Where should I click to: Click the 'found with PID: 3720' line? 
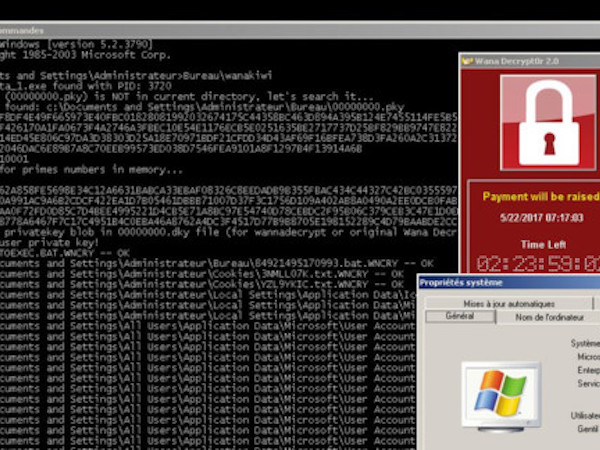pos(86,86)
